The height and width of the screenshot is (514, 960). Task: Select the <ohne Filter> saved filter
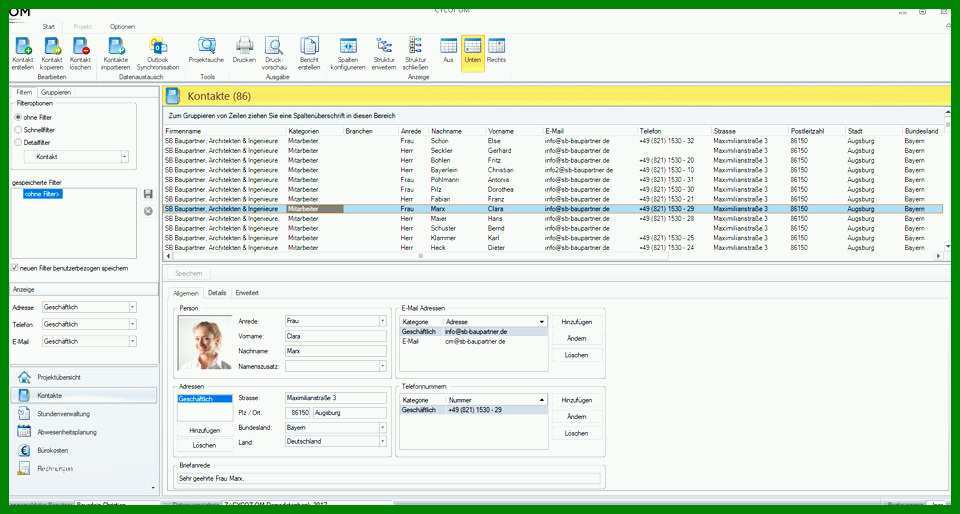(42, 194)
